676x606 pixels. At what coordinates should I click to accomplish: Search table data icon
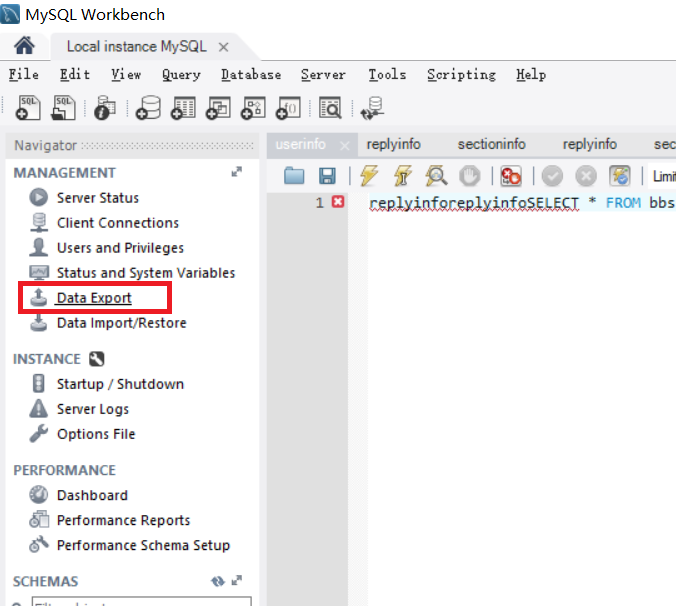pyautogui.click(x=330, y=108)
